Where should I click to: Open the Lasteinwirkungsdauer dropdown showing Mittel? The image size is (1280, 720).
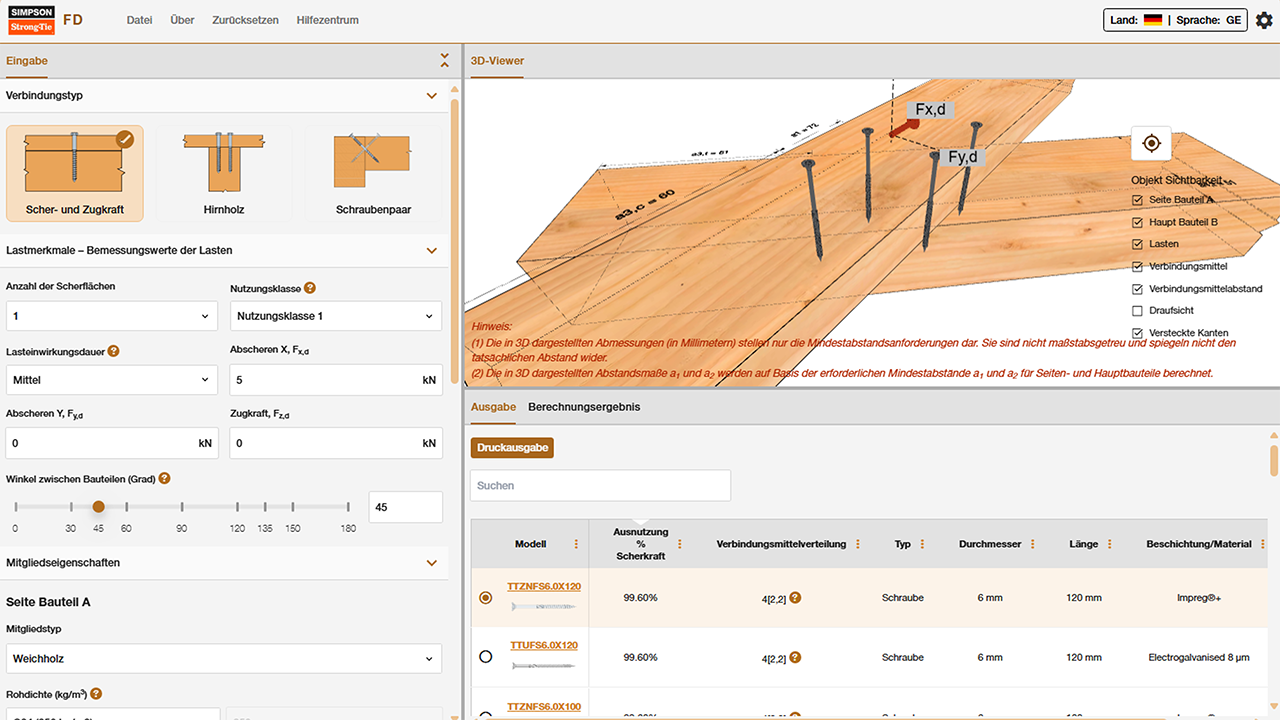tap(111, 380)
